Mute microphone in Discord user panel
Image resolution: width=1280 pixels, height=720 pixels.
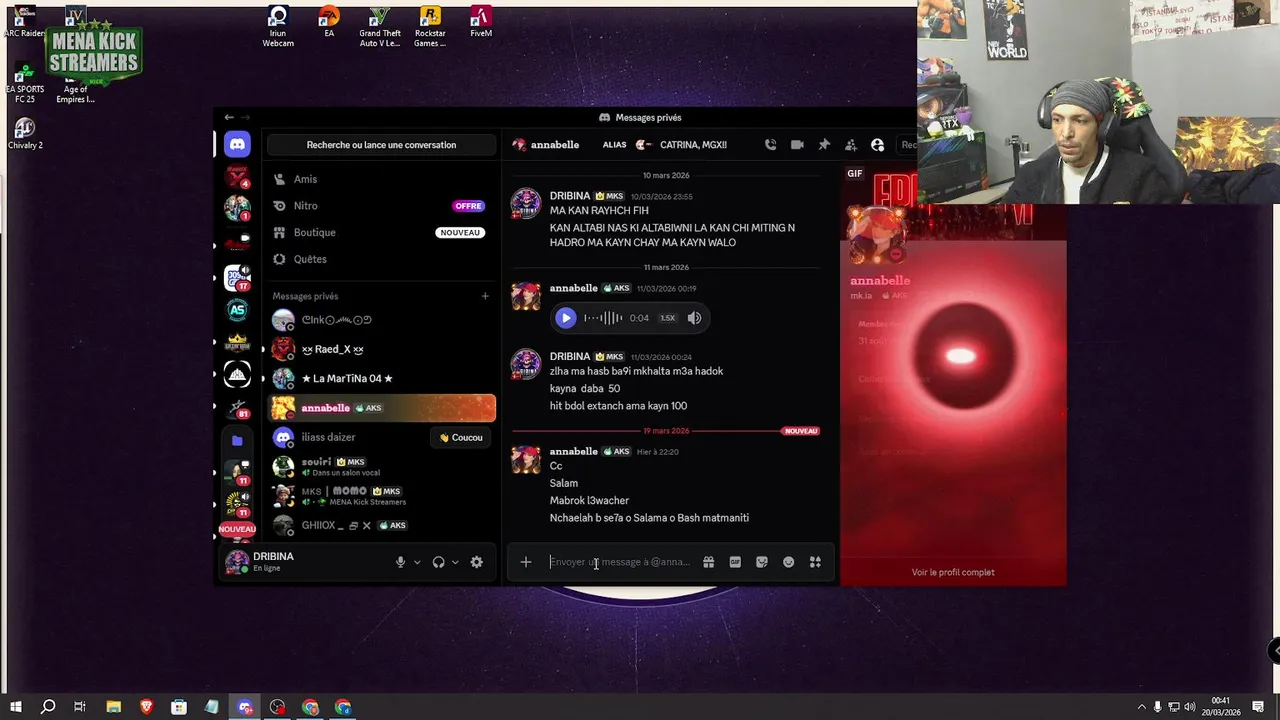(400, 562)
